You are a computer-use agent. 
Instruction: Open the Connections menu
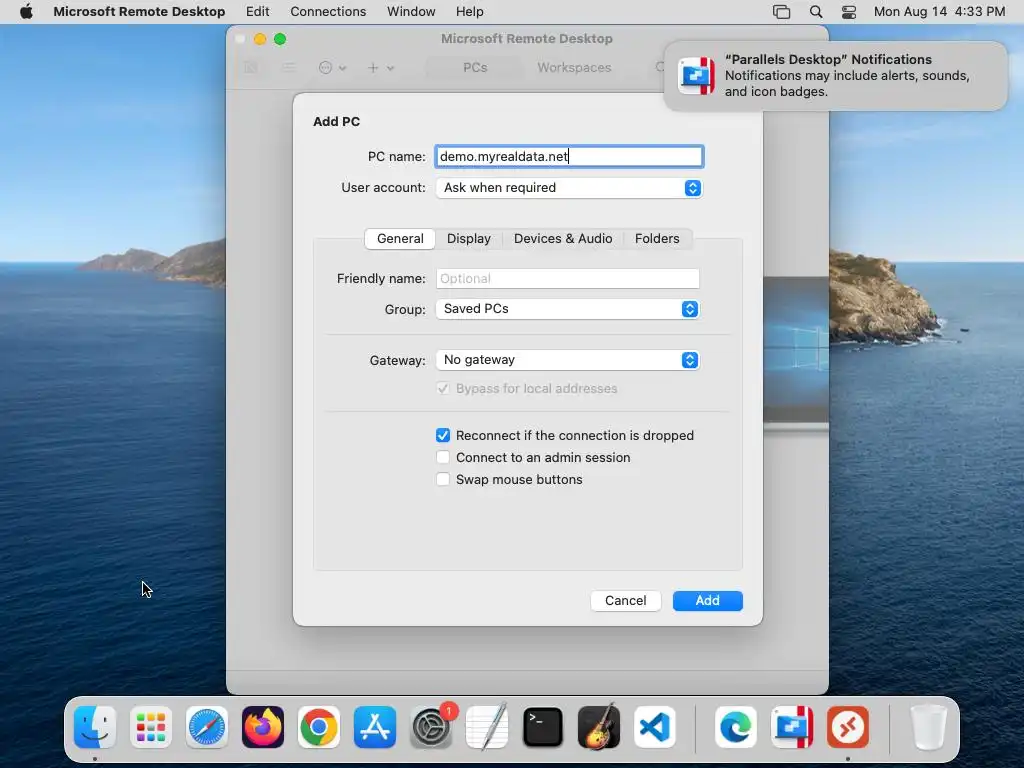tap(328, 12)
